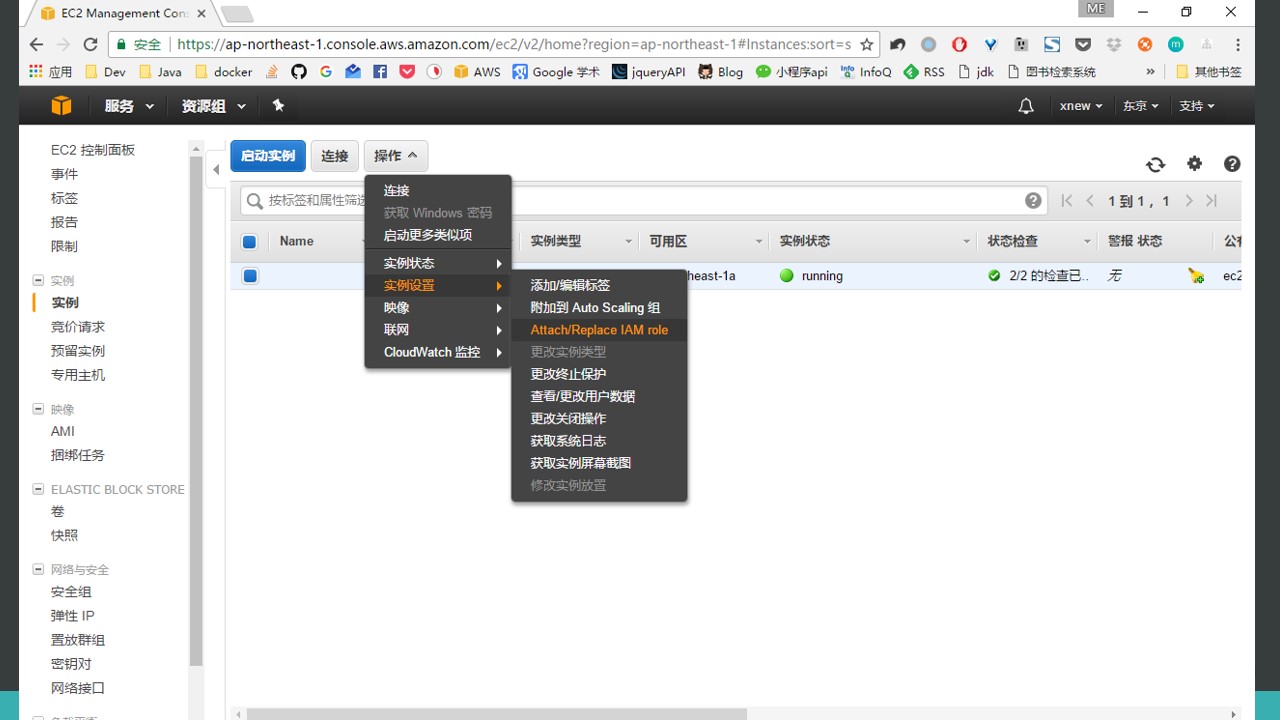1280x720 pixels.
Task: Go to the last results page icon
Action: 1212,201
